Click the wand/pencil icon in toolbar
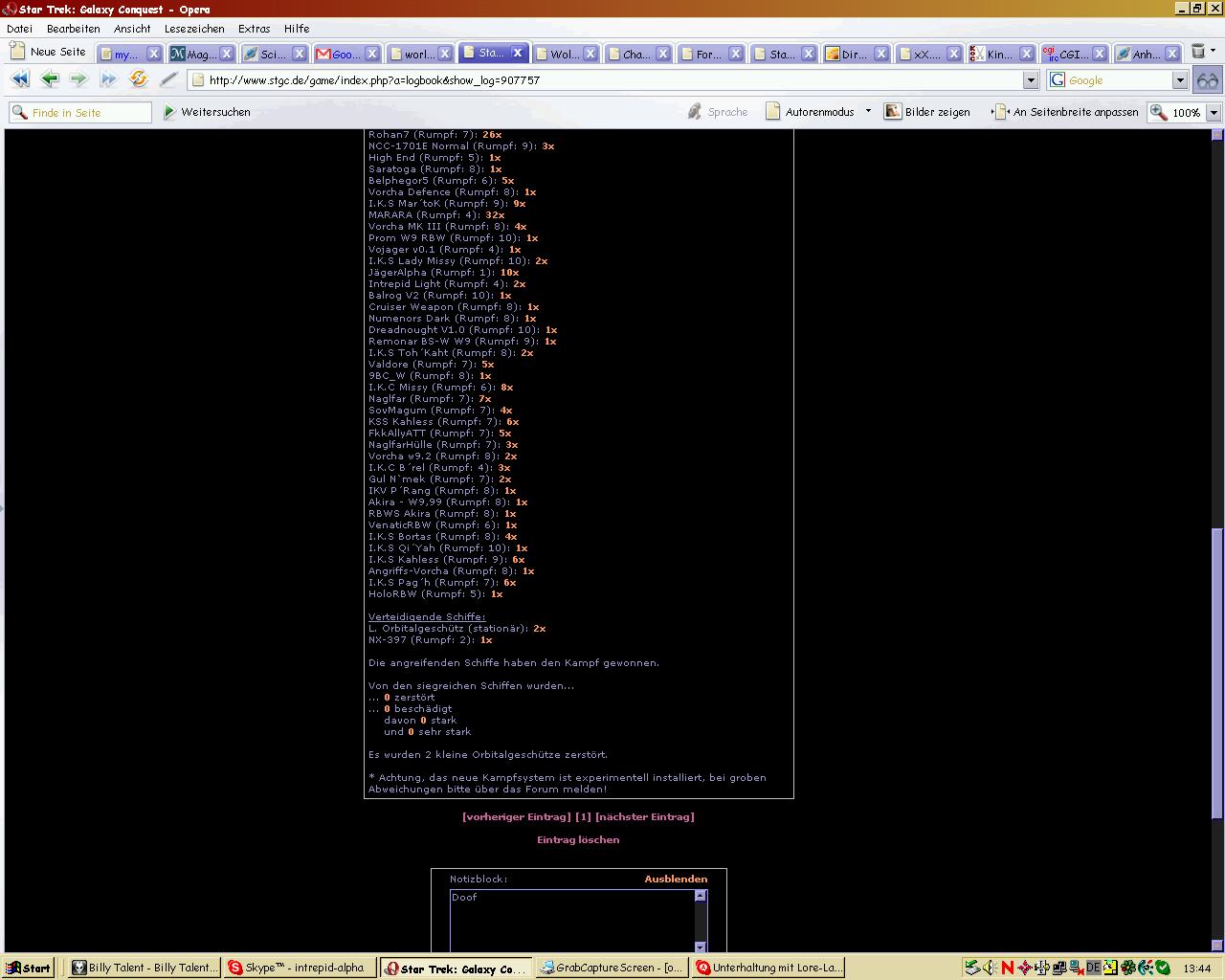The height and width of the screenshot is (980, 1225). (168, 80)
